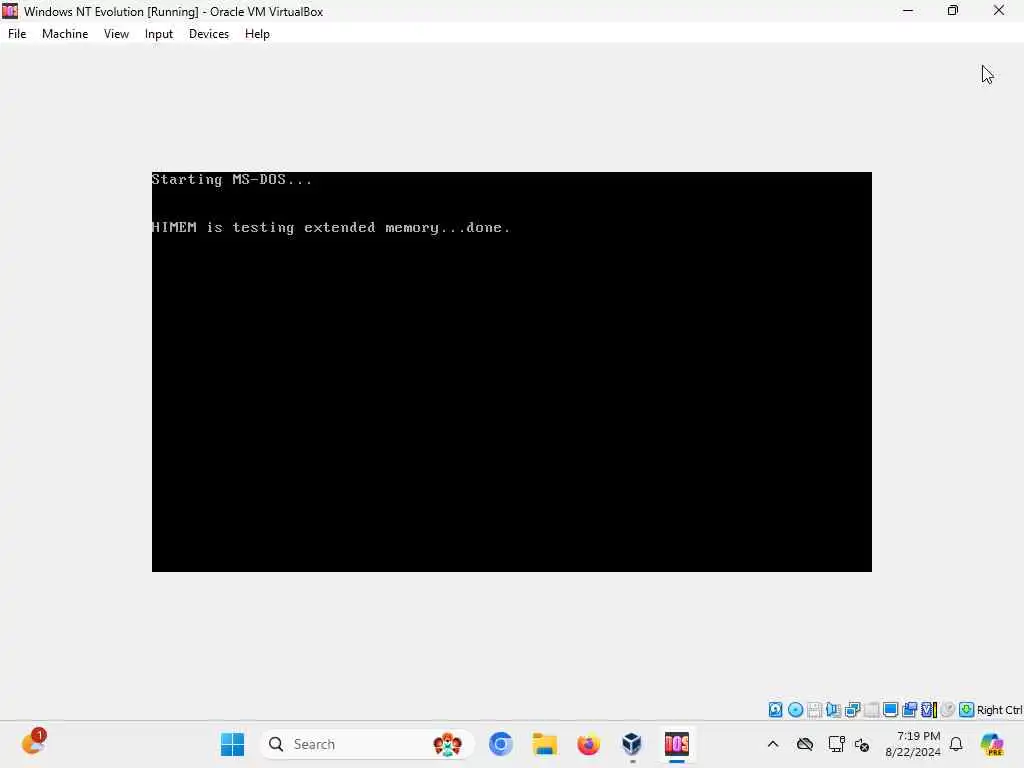Launch Firefox from the taskbar

[588, 744]
